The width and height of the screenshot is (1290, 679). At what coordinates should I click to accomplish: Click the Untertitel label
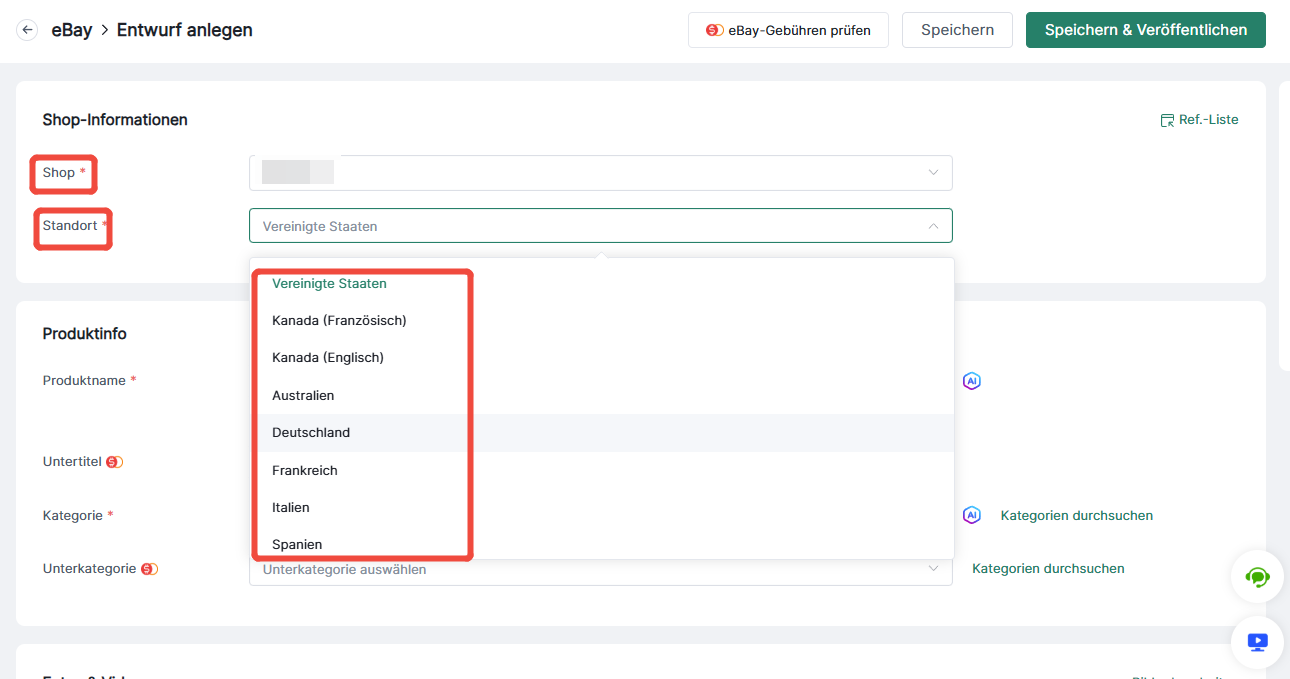click(72, 462)
